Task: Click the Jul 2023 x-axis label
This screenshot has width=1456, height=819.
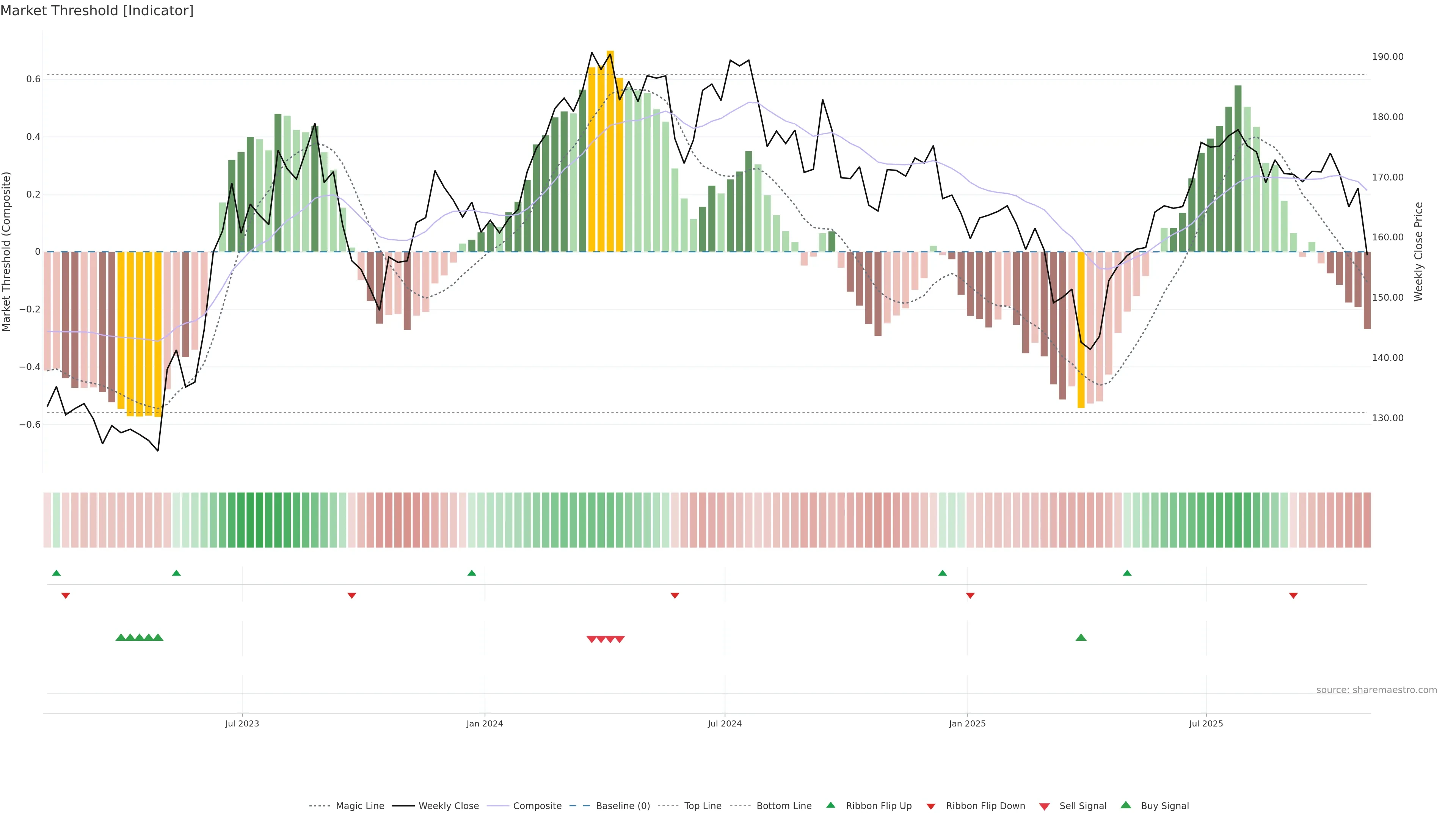Action: (x=242, y=723)
